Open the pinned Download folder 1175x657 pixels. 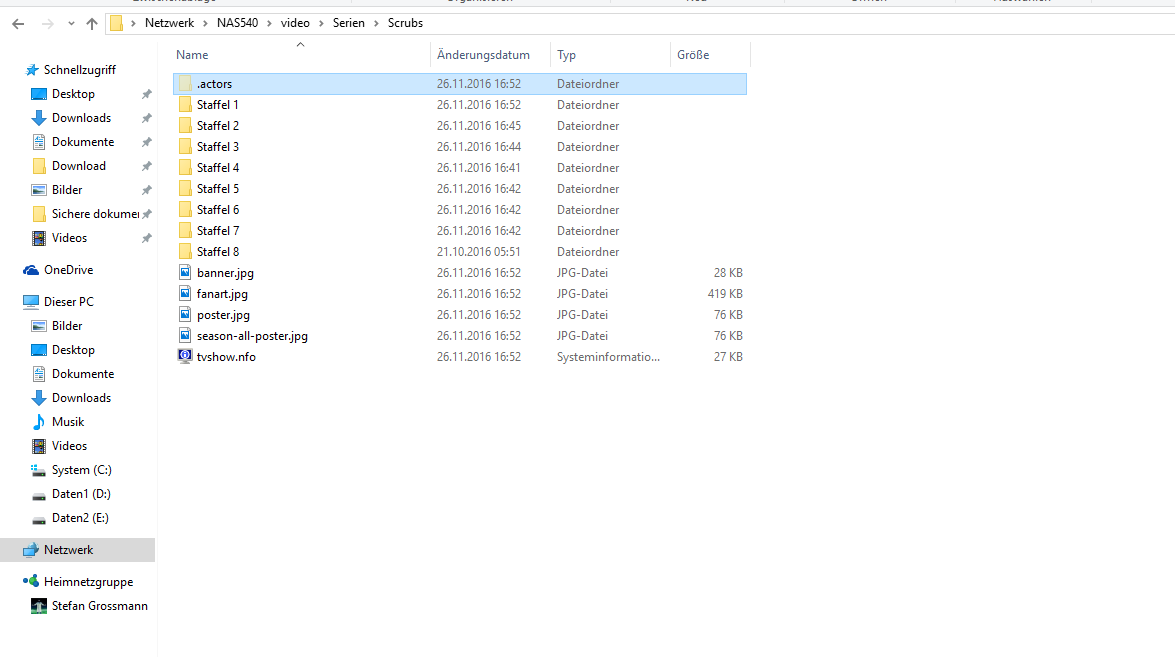79,166
